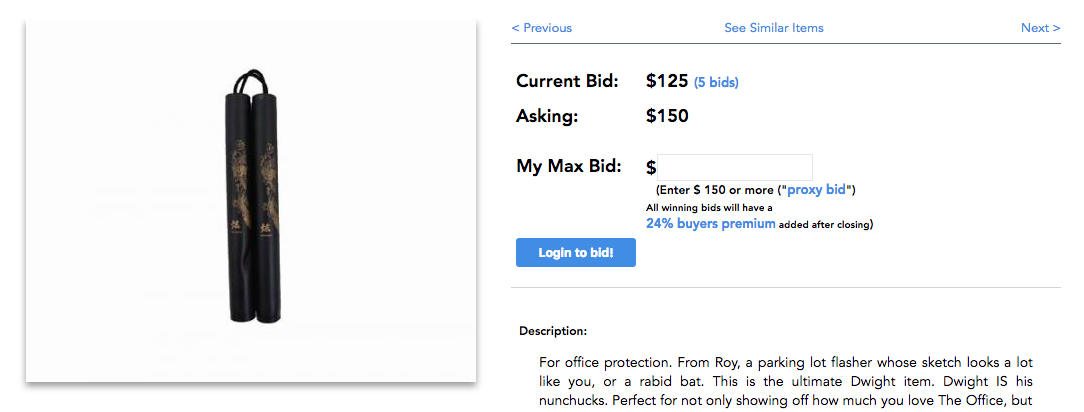Image resolution: width=1084 pixels, height=412 pixels.
Task: Go to the Next auction item
Action: coord(1040,28)
